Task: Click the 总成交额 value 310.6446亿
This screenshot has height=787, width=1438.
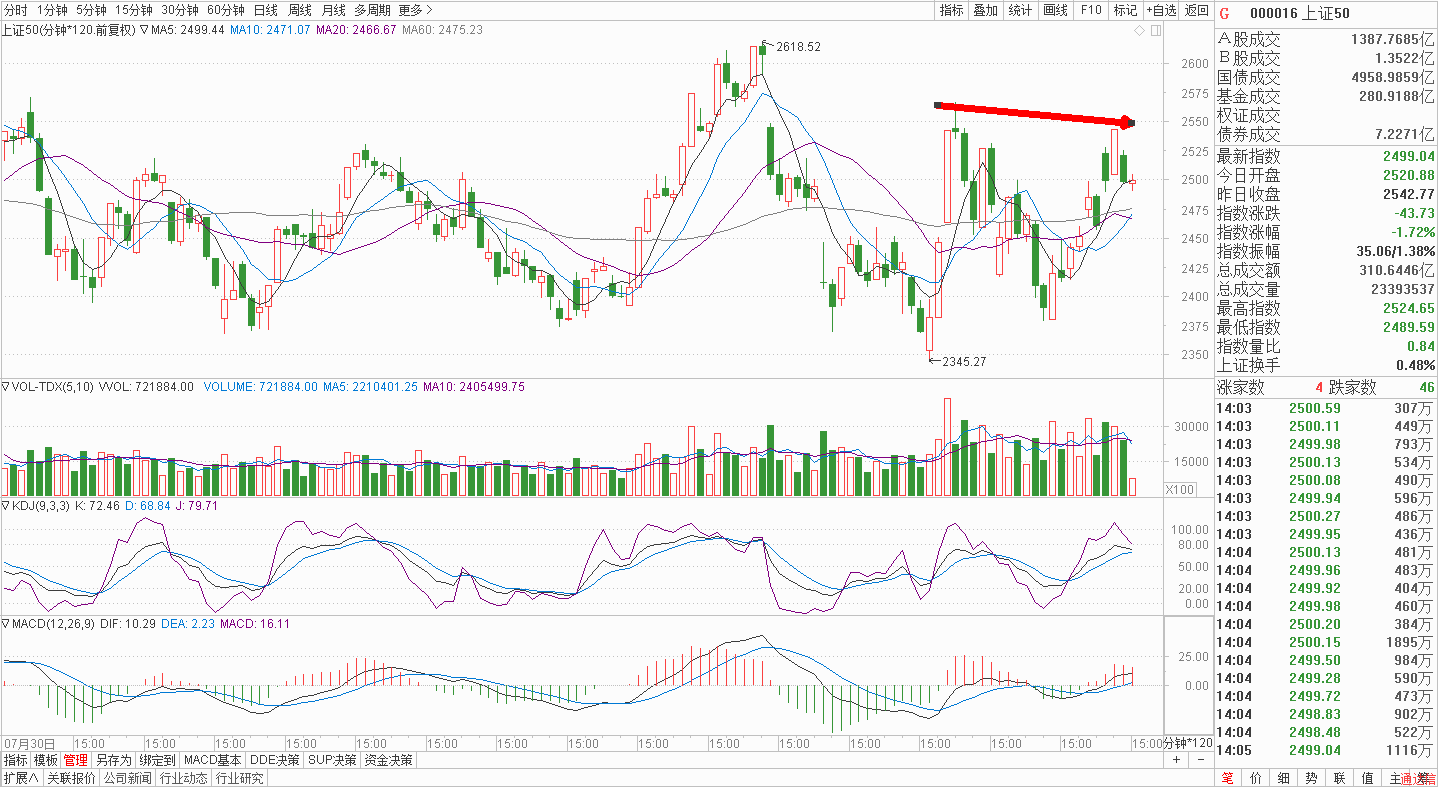Action: [x=1397, y=270]
